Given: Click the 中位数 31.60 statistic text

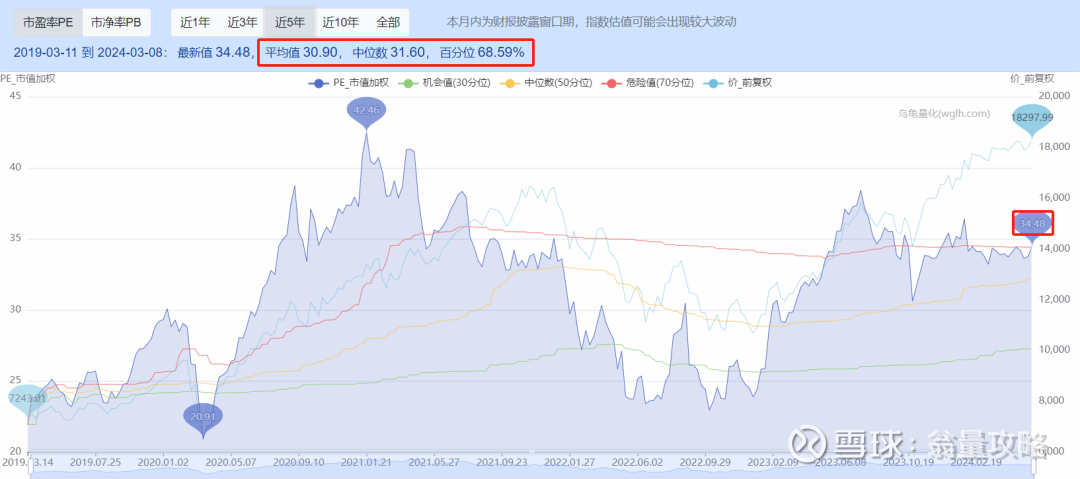Looking at the screenshot, I should tap(389, 52).
